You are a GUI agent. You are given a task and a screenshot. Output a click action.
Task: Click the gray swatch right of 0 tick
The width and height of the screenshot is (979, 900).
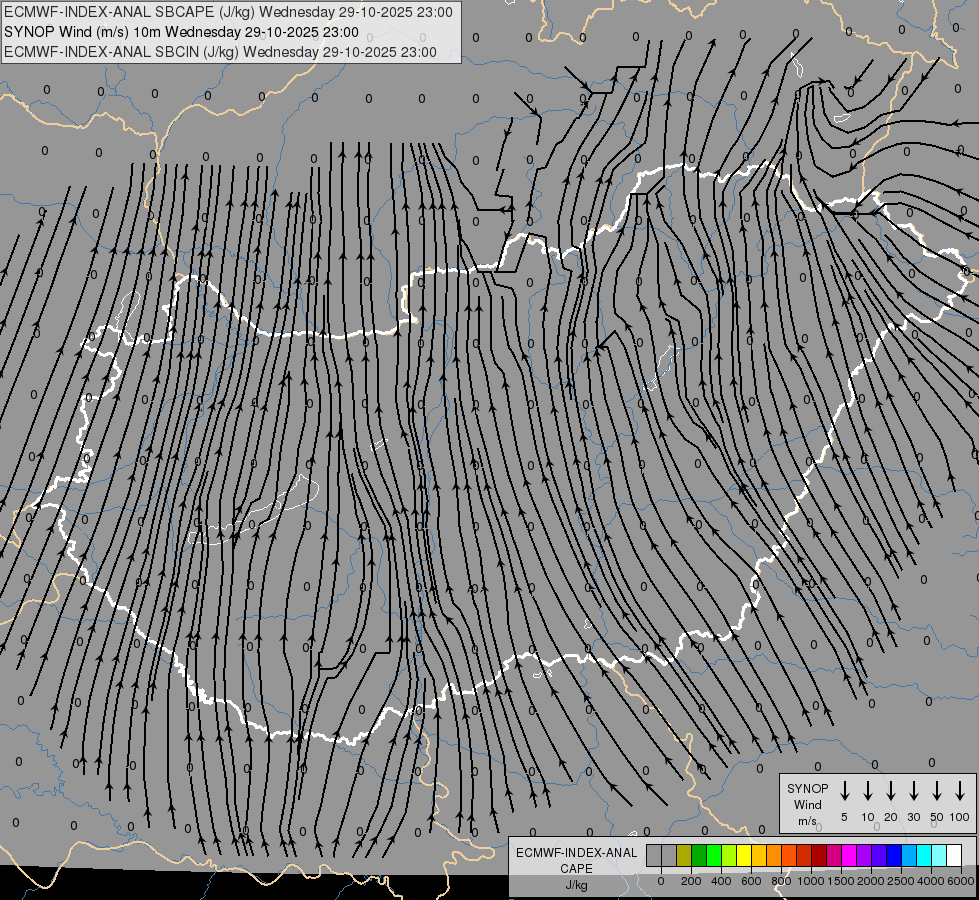tap(669, 855)
